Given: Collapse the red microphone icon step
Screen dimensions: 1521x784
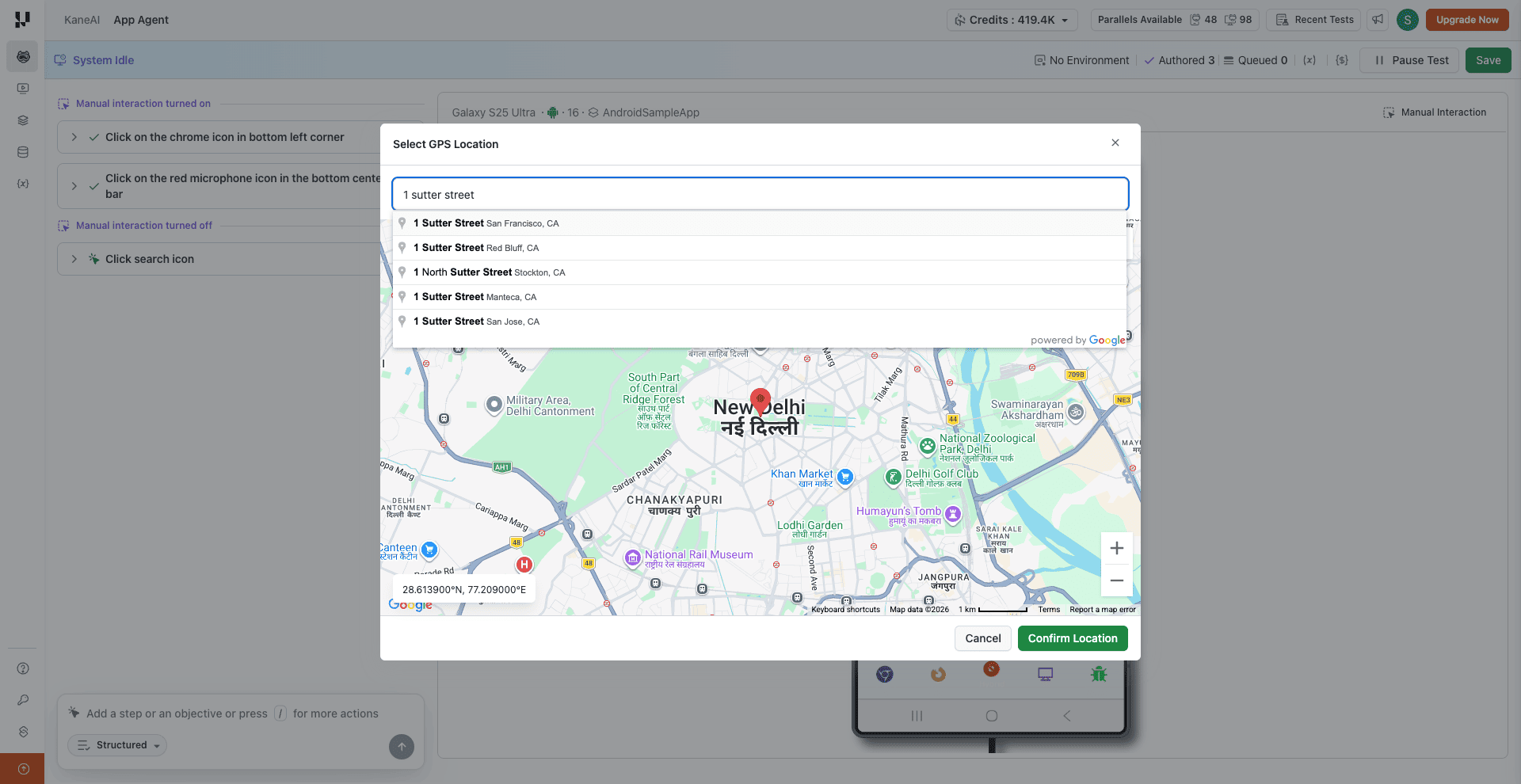Looking at the screenshot, I should [74, 186].
